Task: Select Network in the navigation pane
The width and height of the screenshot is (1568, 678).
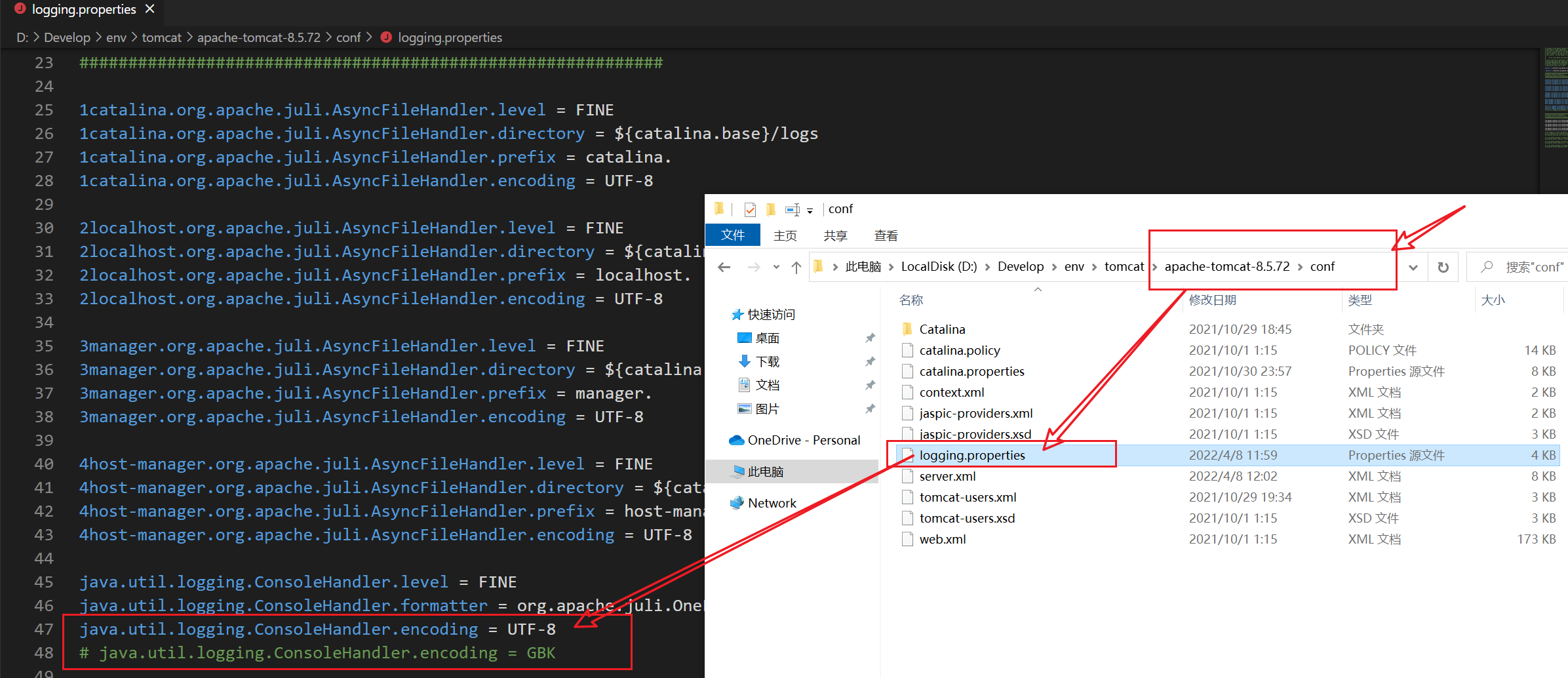Action: pos(764,503)
